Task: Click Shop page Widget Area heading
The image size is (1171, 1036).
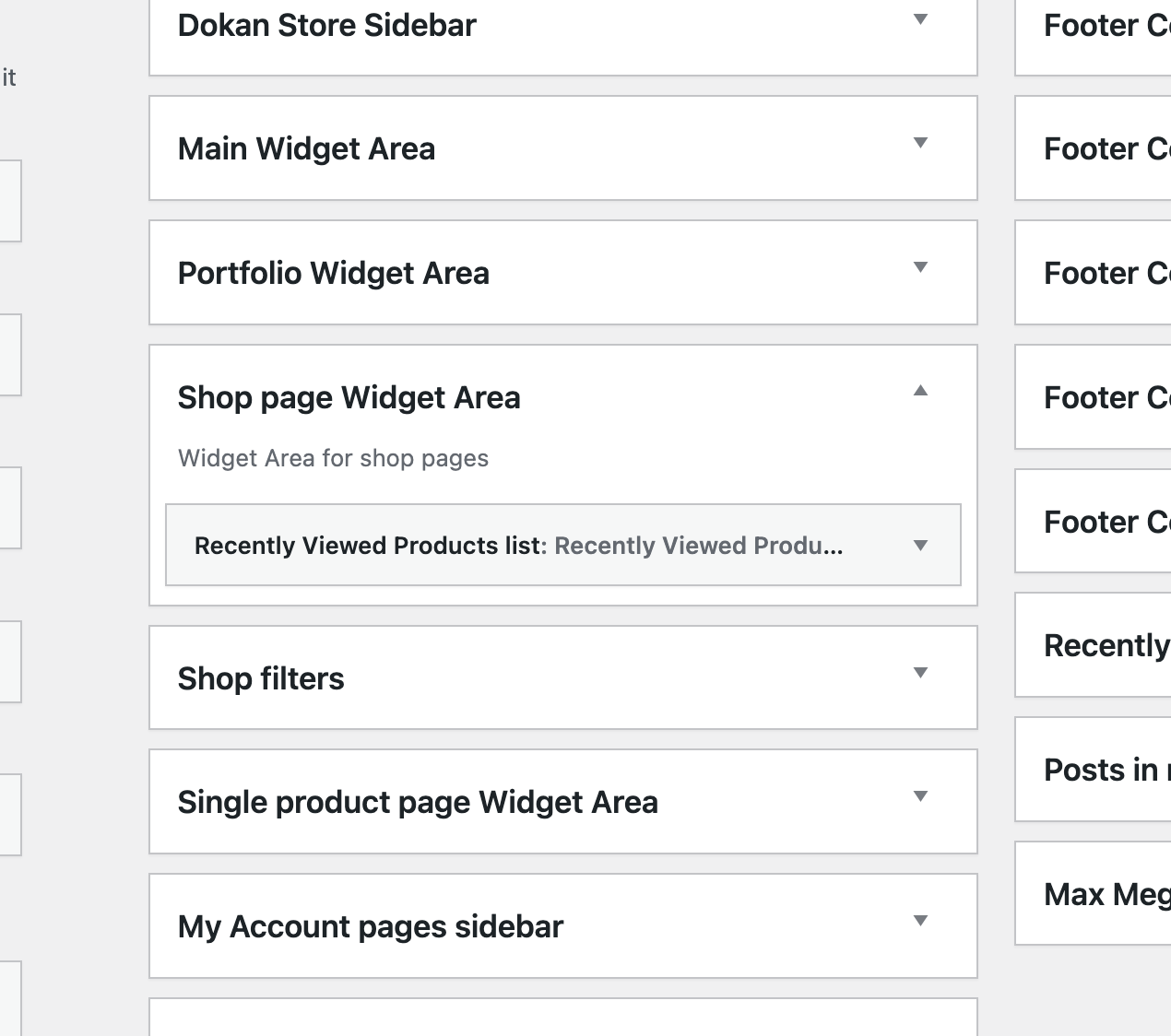Action: (349, 398)
